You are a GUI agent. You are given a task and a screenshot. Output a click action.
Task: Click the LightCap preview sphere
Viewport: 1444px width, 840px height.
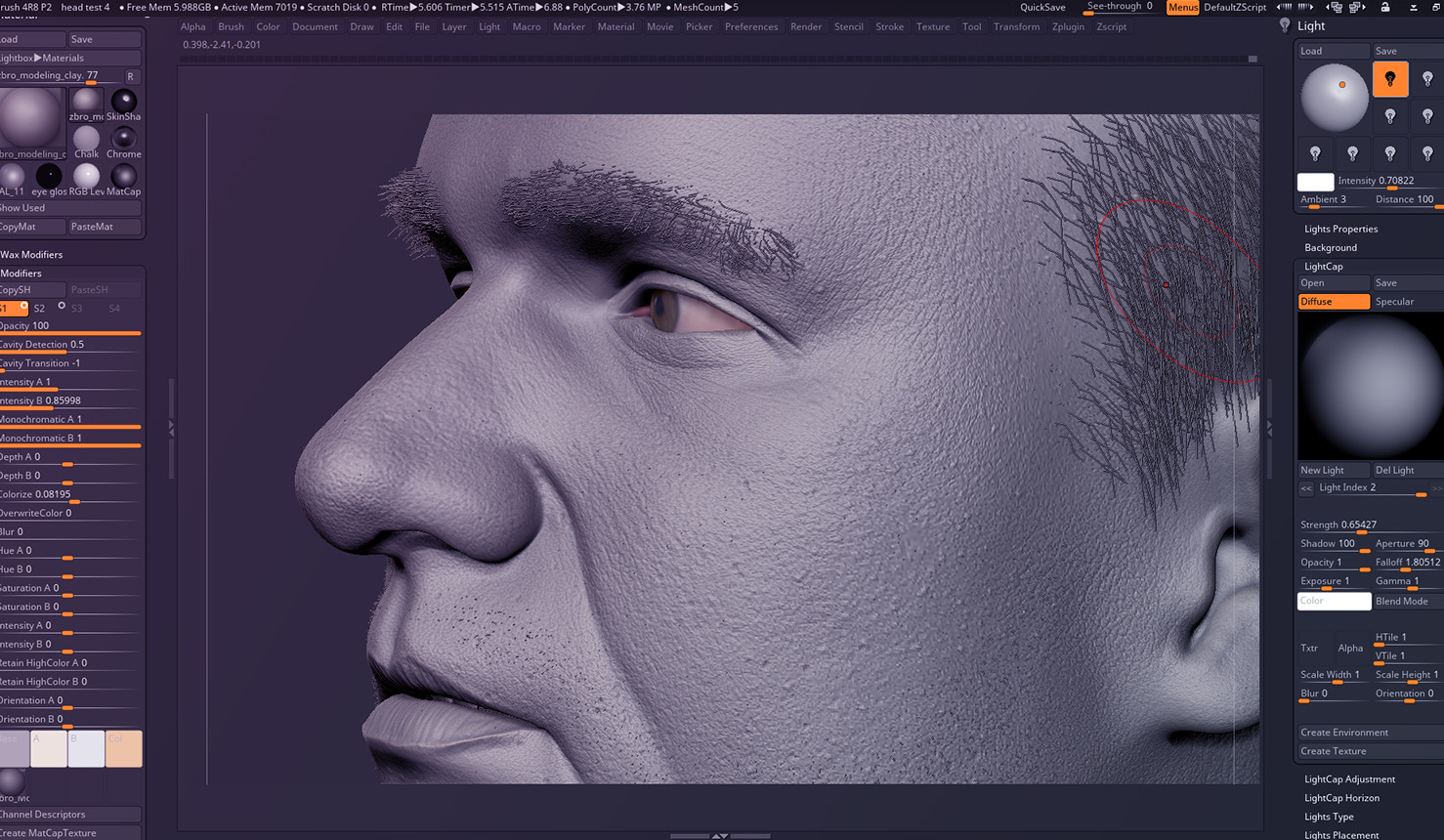[x=1369, y=386]
